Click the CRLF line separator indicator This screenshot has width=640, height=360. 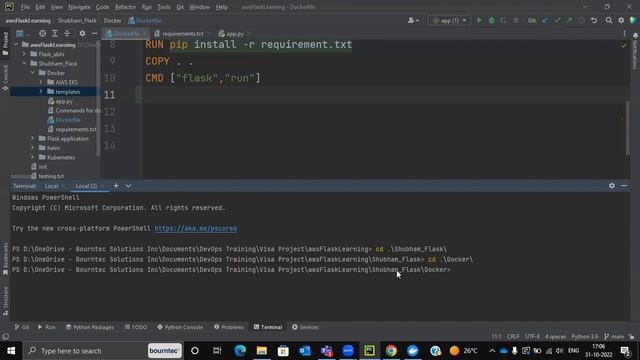pyautogui.click(x=513, y=336)
